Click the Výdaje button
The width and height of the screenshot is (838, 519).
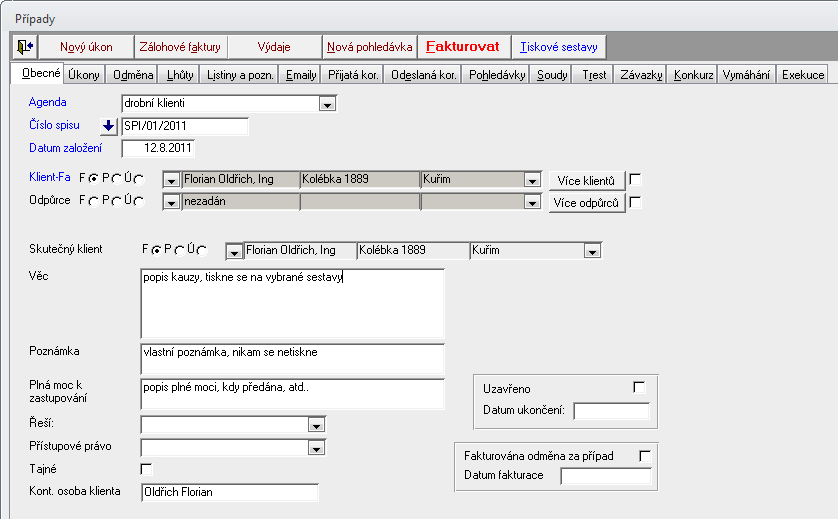[274, 47]
